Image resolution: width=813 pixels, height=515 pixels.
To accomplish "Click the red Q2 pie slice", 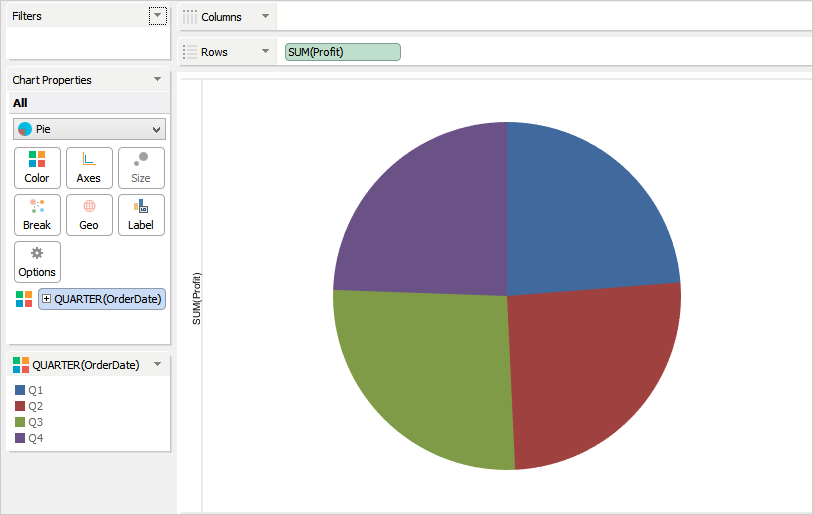I will (586, 368).
